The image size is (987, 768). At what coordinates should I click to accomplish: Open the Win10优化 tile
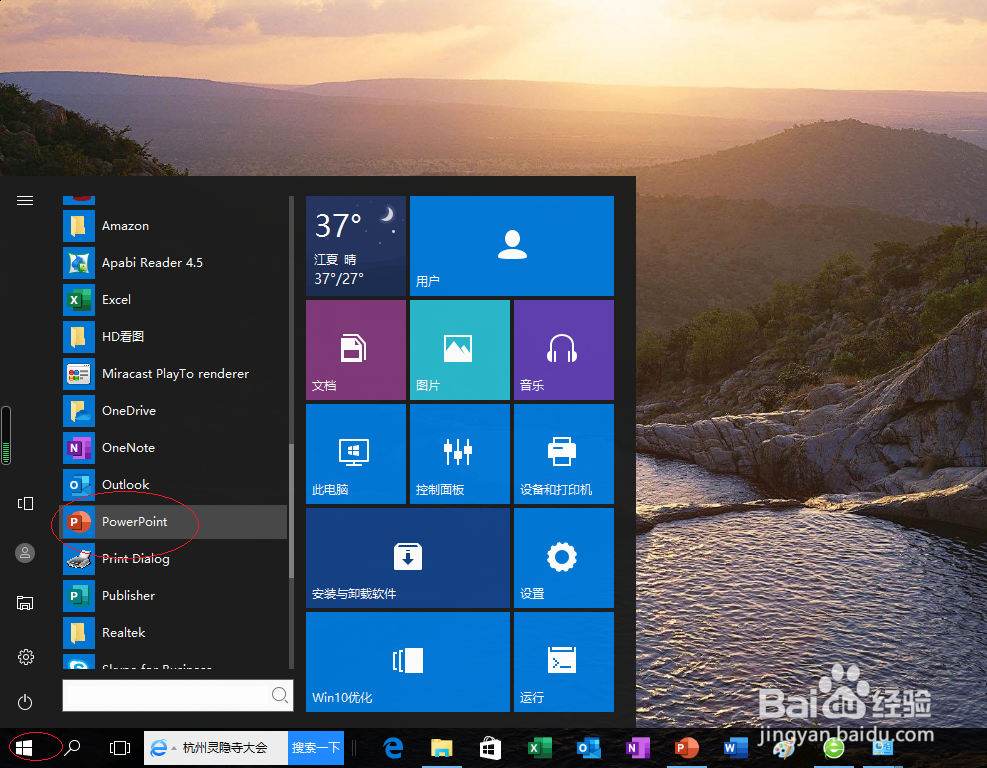(x=408, y=662)
